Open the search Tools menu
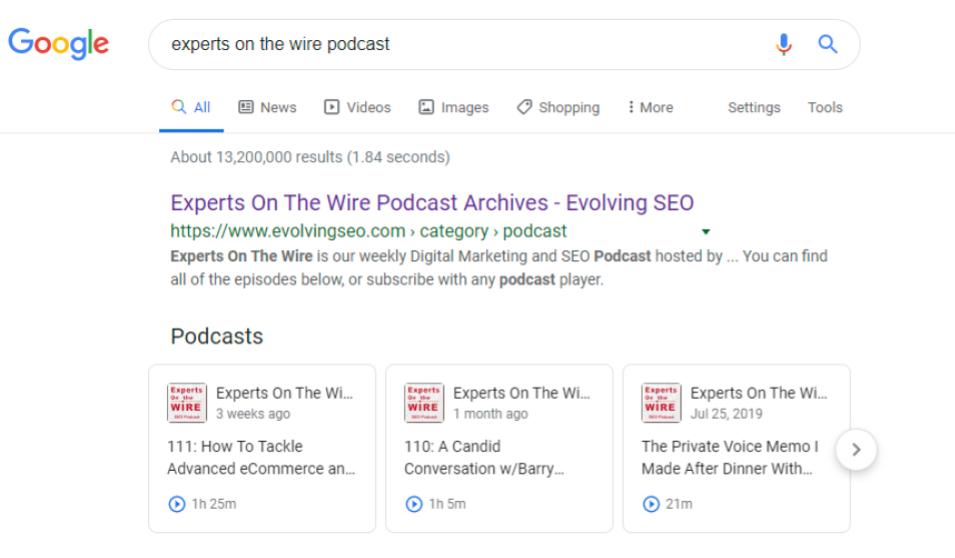The height and width of the screenshot is (558, 955). coord(825,108)
